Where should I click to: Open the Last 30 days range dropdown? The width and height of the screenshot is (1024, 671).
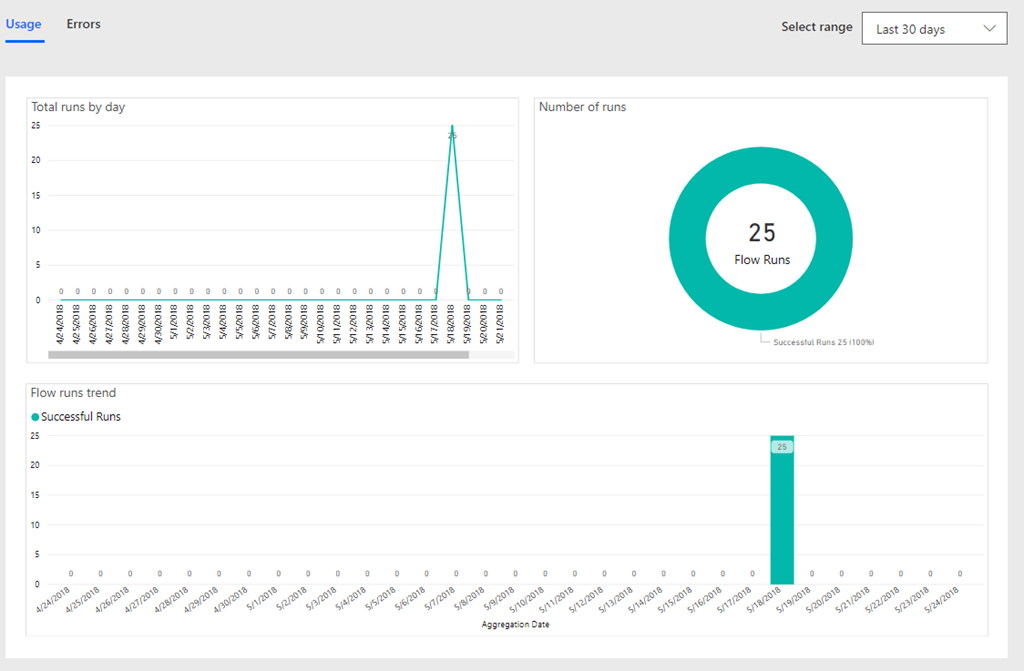pyautogui.click(x=933, y=29)
